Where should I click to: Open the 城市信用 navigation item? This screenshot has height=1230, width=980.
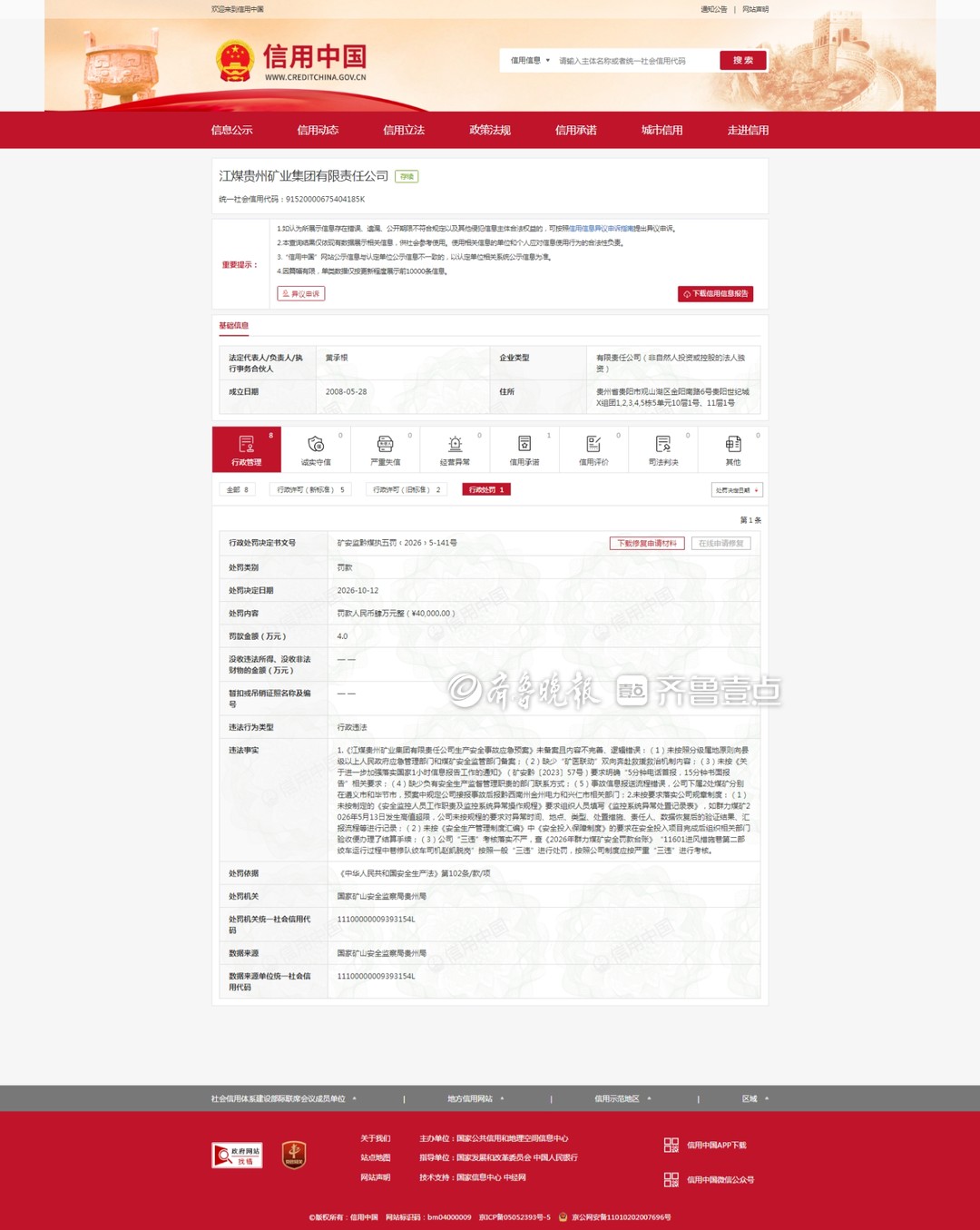point(662,130)
